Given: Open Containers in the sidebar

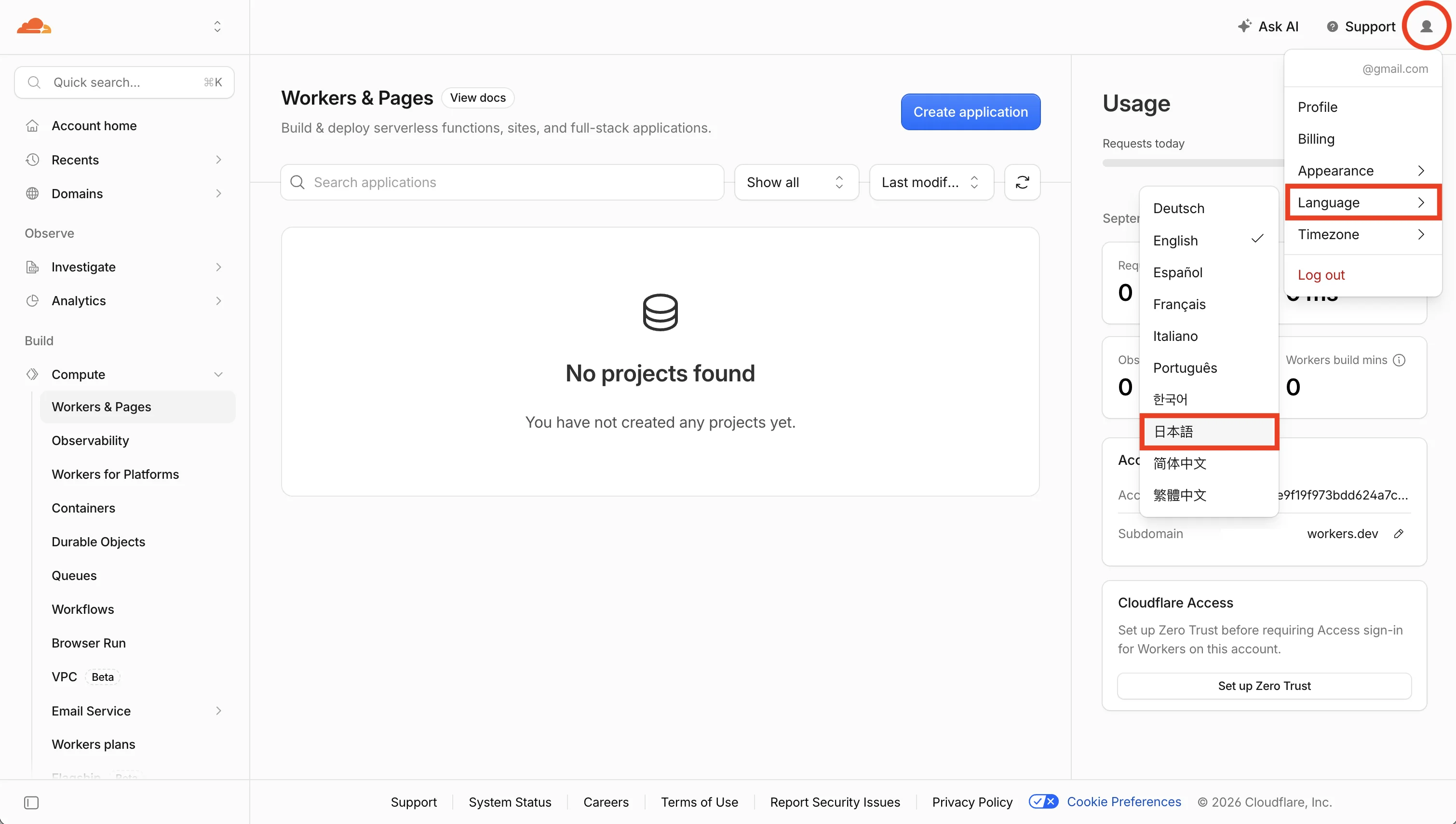Looking at the screenshot, I should pos(83,508).
